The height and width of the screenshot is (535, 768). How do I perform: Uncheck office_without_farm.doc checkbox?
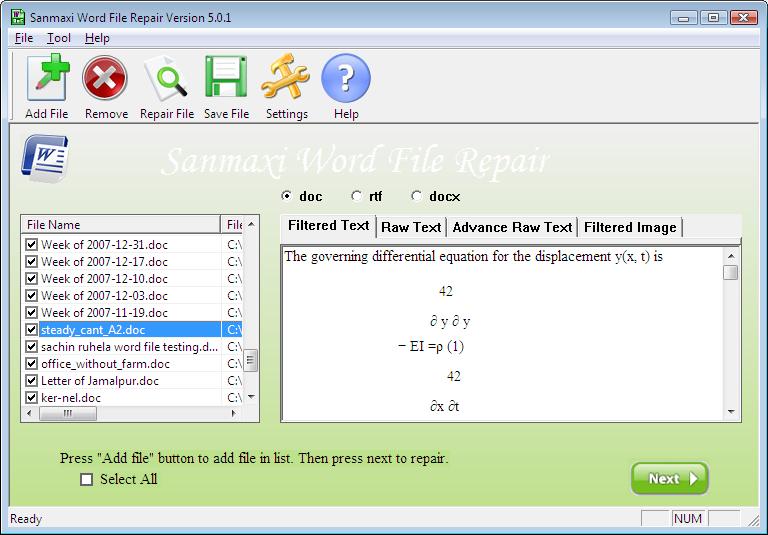pyautogui.click(x=31, y=364)
